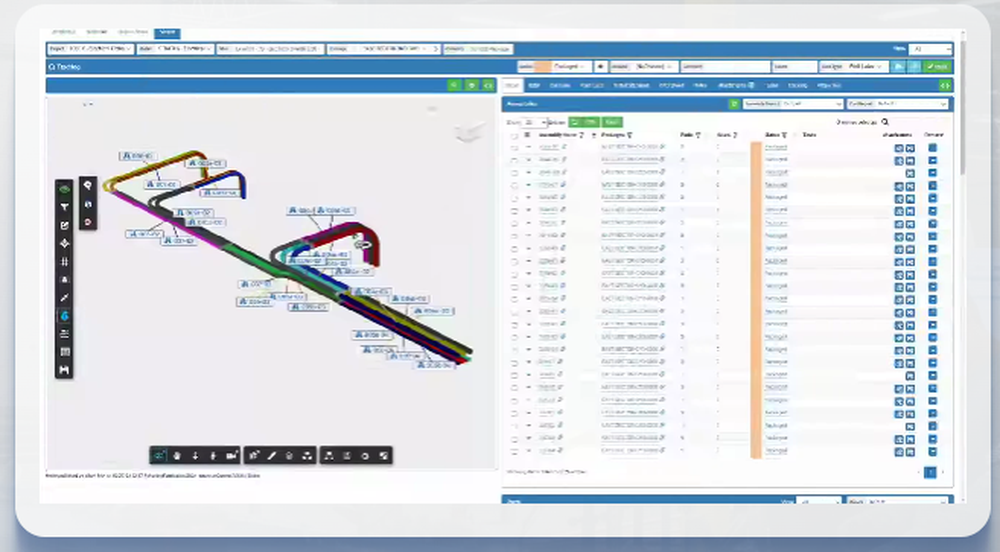Open the settings gear in bottom viewer toolbar

point(365,455)
